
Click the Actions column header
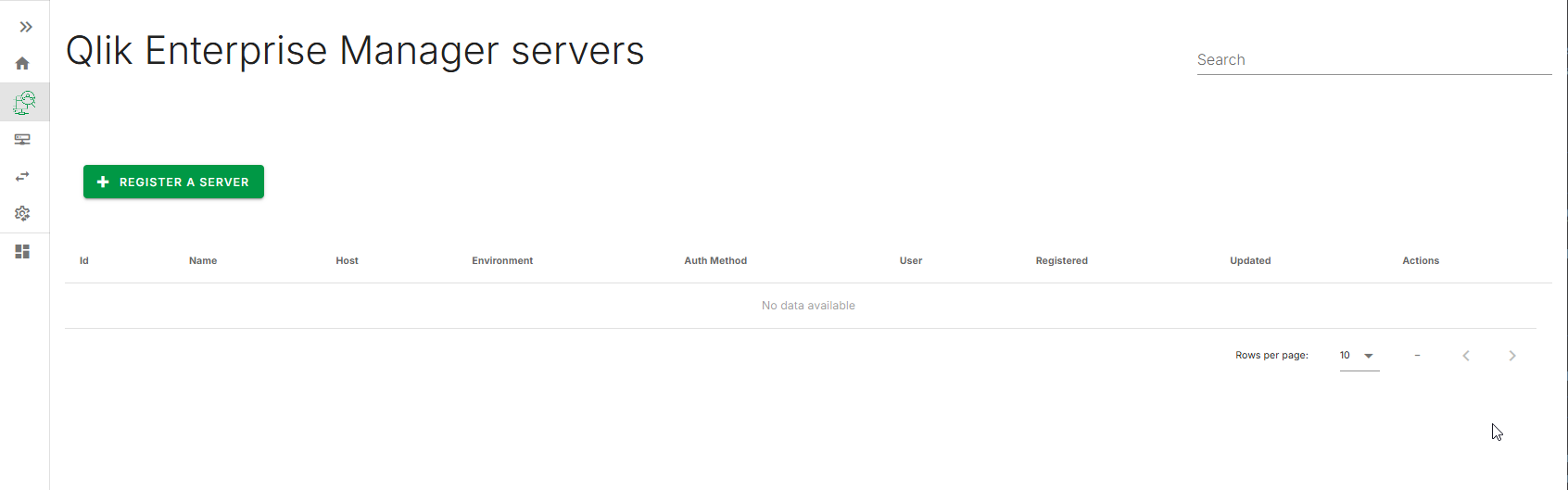point(1421,261)
